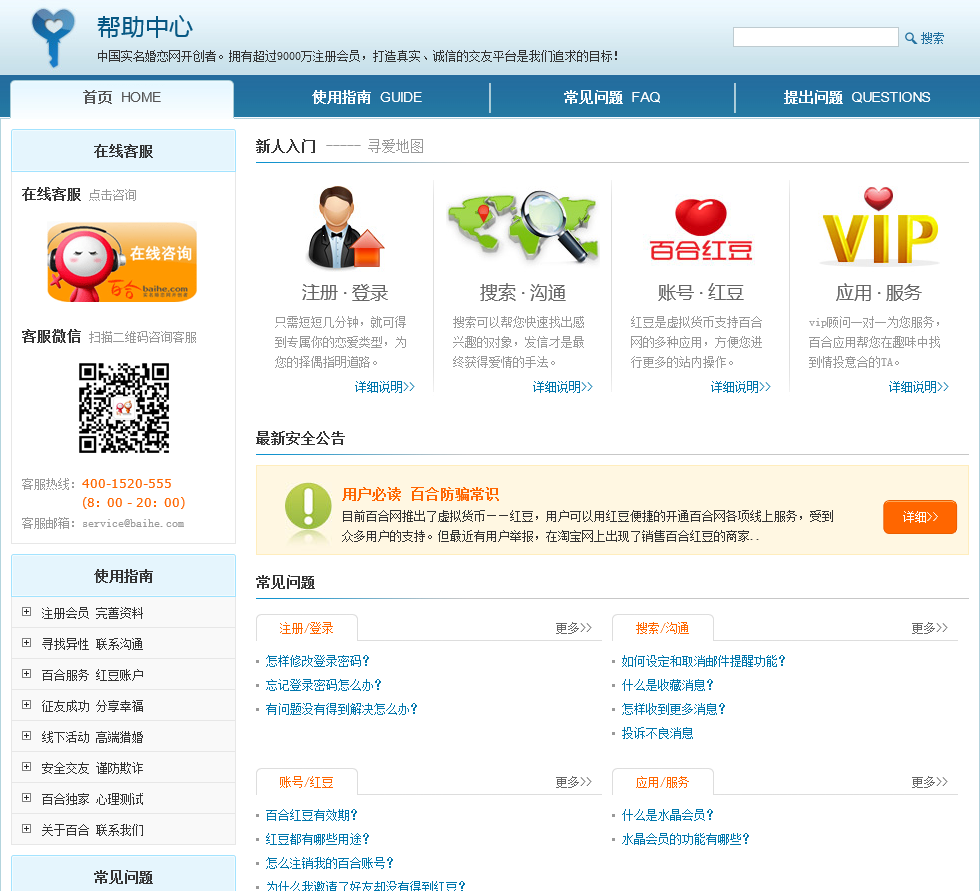Select the 注册/登录 FAQ tab
The image size is (980, 891).
(x=306, y=629)
